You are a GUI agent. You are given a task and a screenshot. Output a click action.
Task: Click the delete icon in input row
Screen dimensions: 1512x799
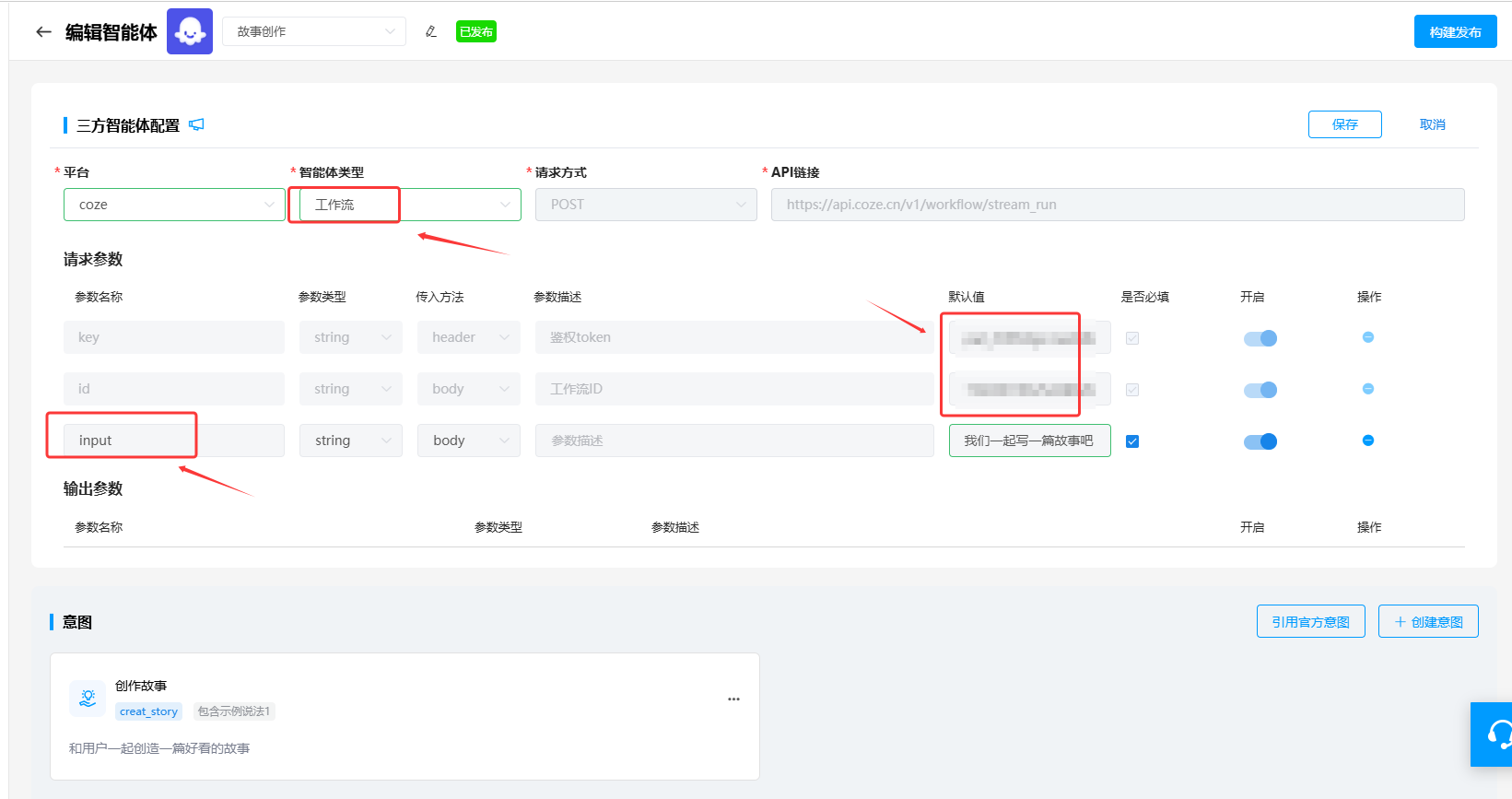coord(1367,441)
